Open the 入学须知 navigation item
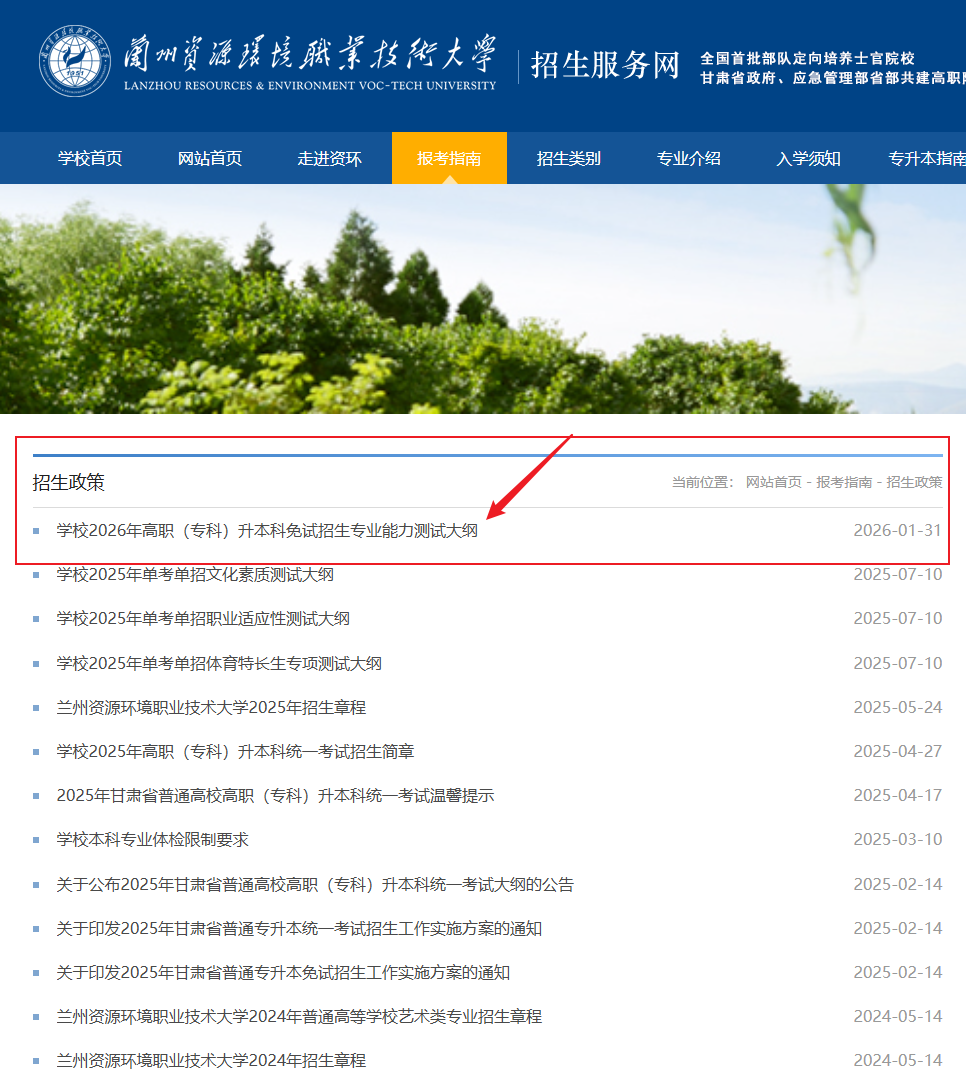 coord(808,158)
